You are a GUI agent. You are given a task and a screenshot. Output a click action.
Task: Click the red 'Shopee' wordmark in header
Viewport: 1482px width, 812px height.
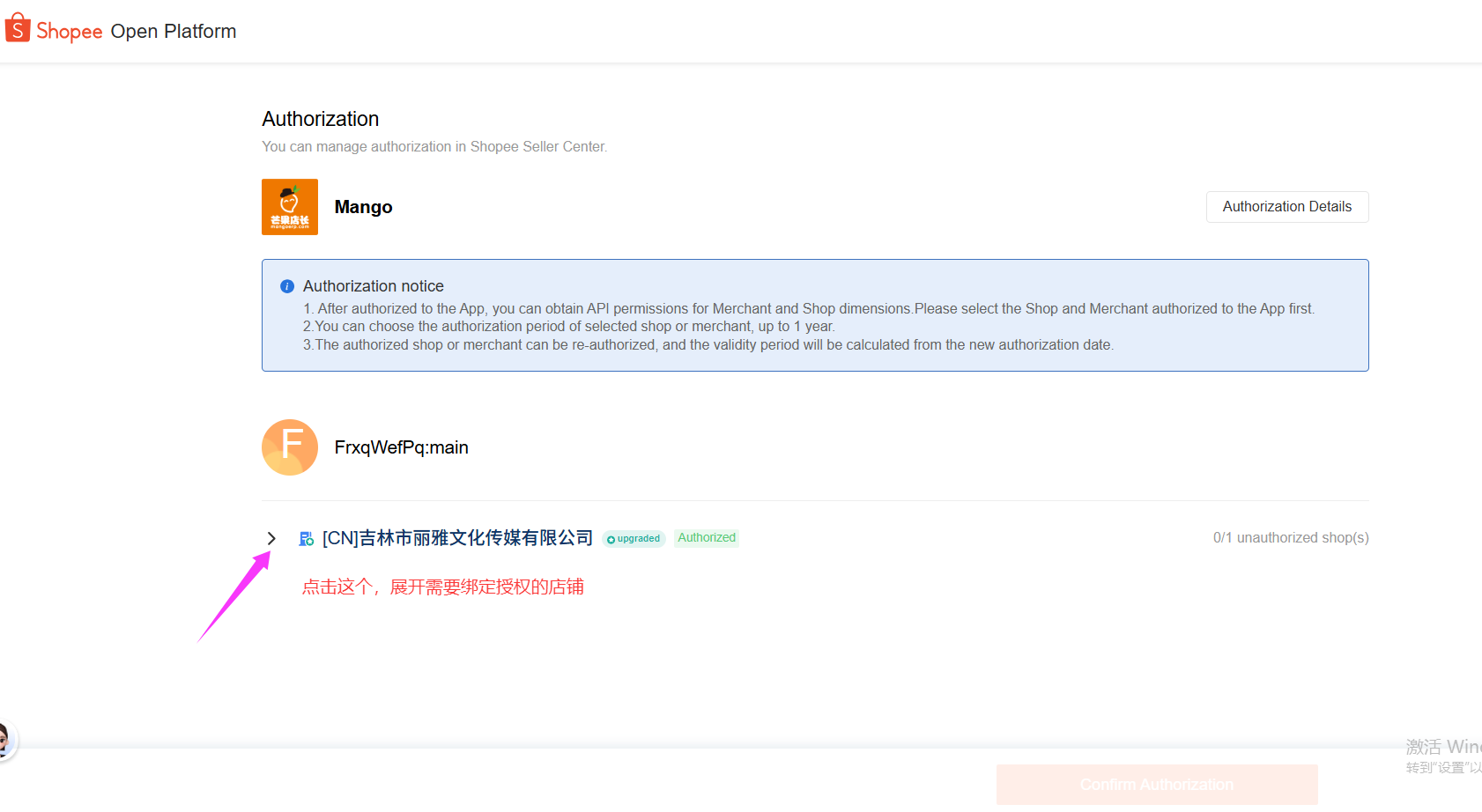70,32
